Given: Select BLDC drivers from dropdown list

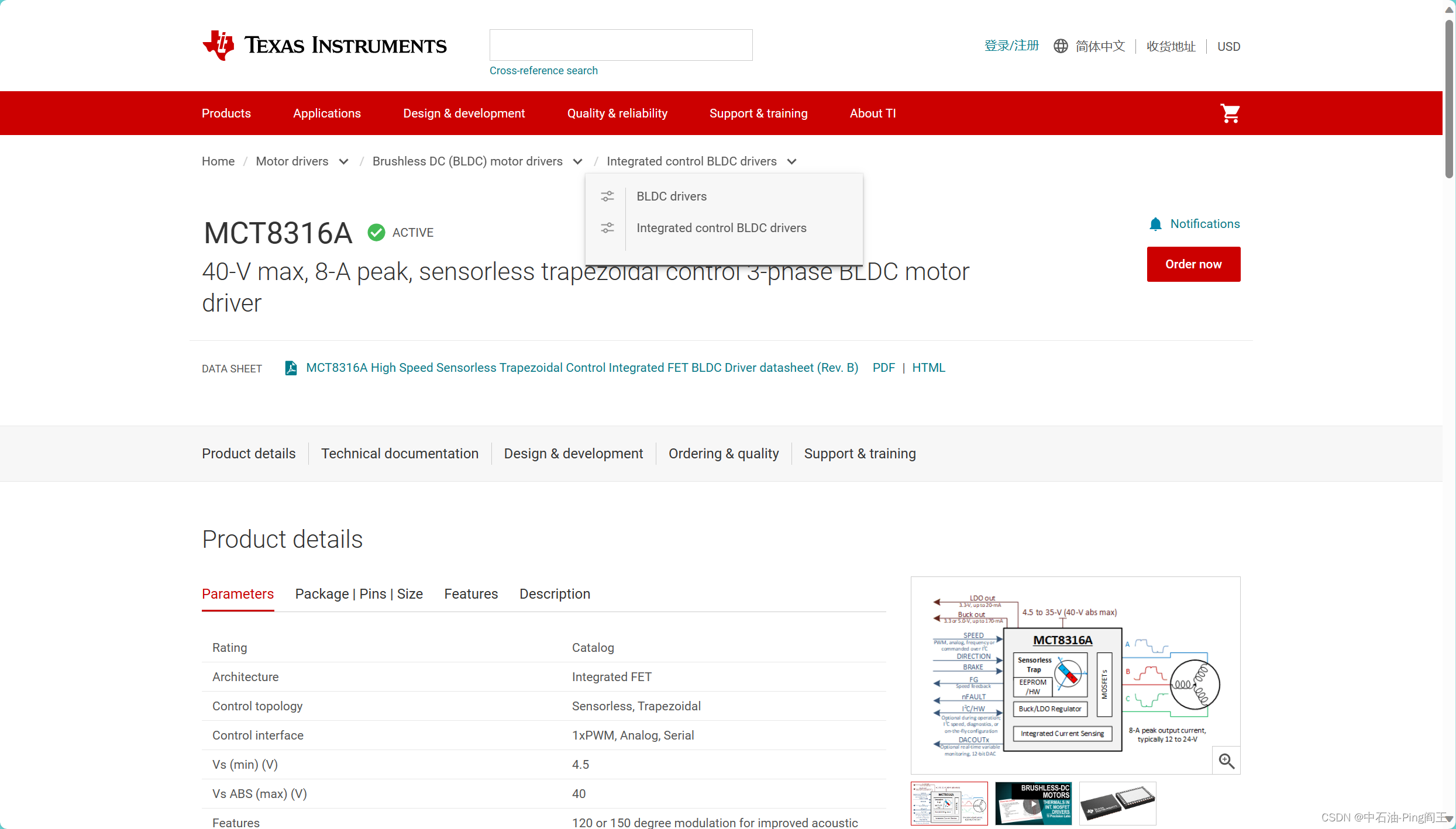Looking at the screenshot, I should coord(672,196).
